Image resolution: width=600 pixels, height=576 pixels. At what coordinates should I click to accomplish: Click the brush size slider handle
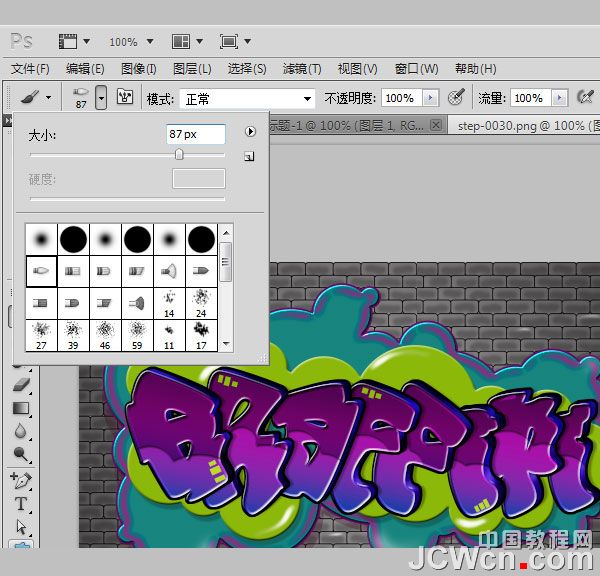click(x=179, y=154)
